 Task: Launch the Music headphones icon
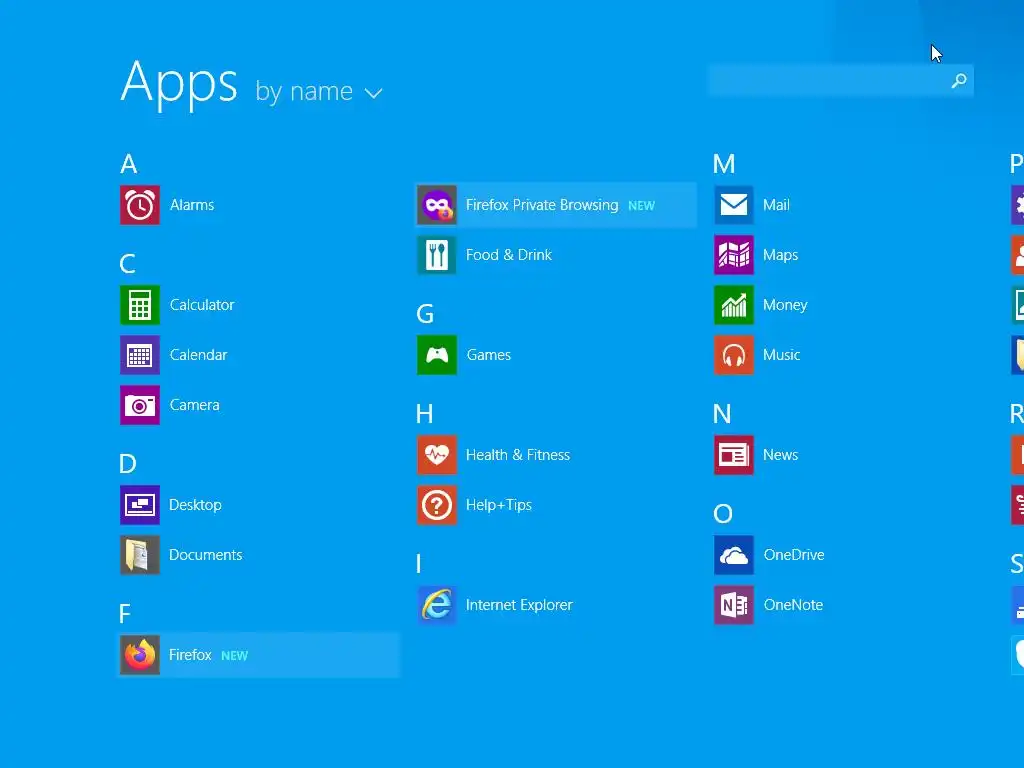point(734,355)
